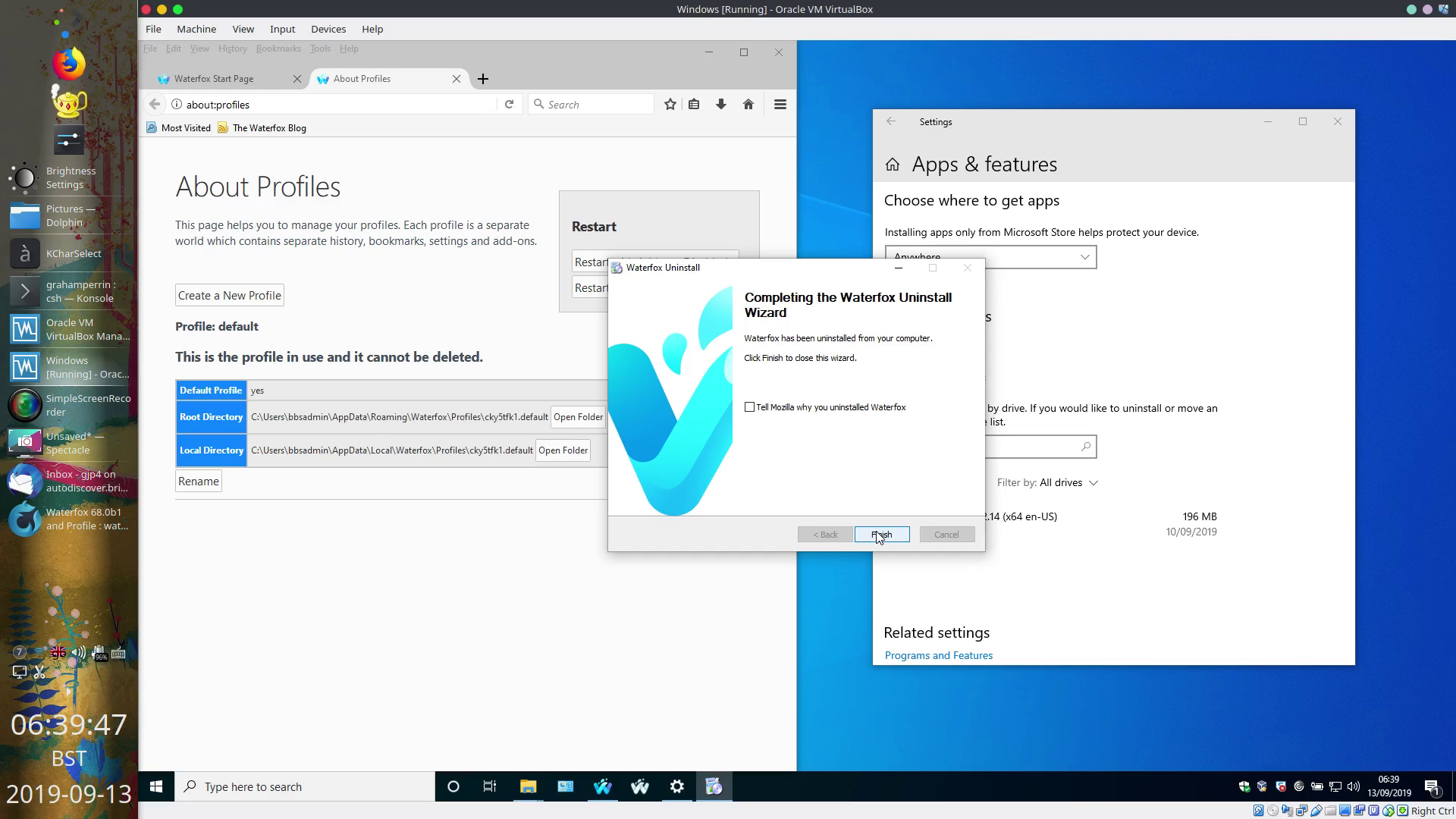Open Windows Settings gear from the taskbar

click(676, 786)
